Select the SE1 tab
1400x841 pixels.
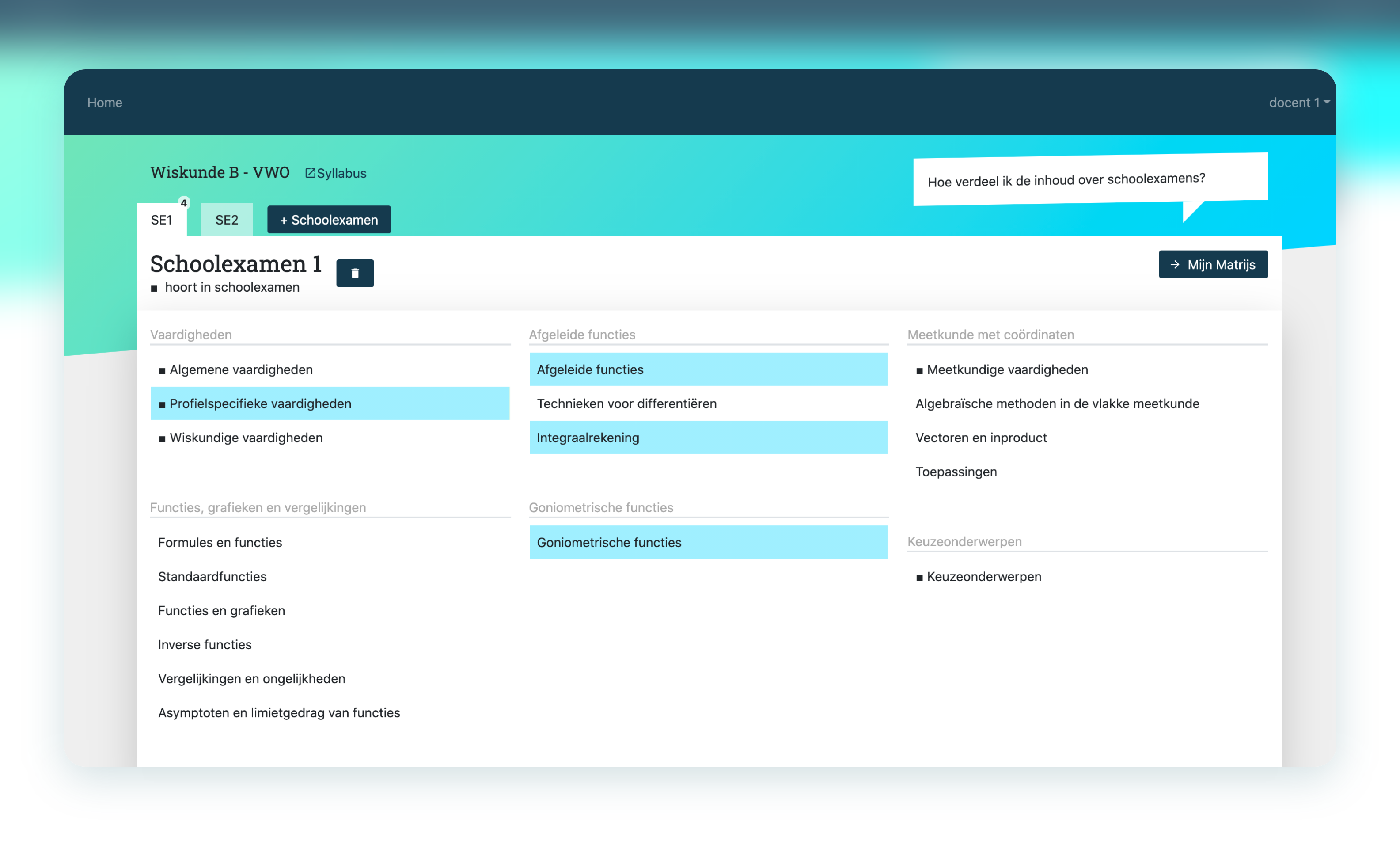161,220
